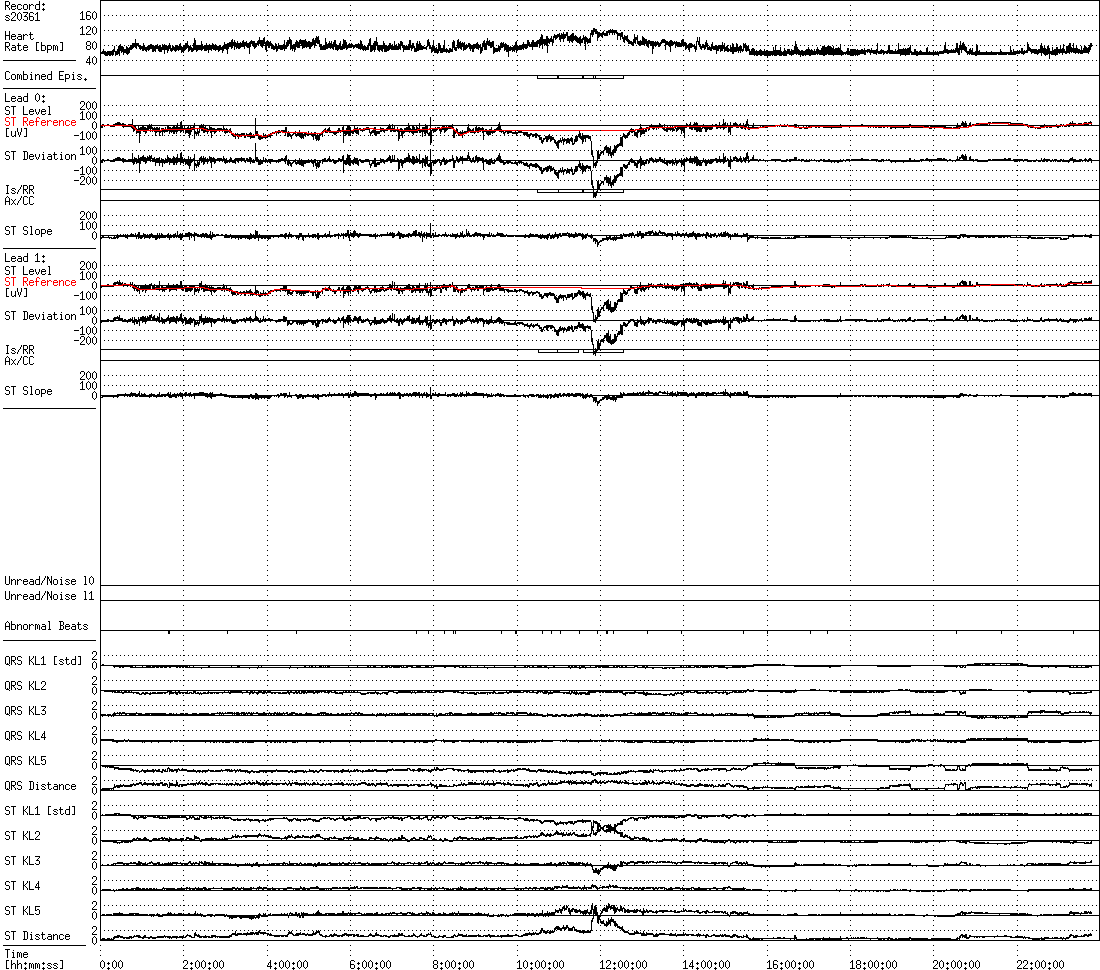Image resolution: width=1100 pixels, height=970 pixels.
Task: Select the 0:00 start time label
Action: (x=111, y=964)
